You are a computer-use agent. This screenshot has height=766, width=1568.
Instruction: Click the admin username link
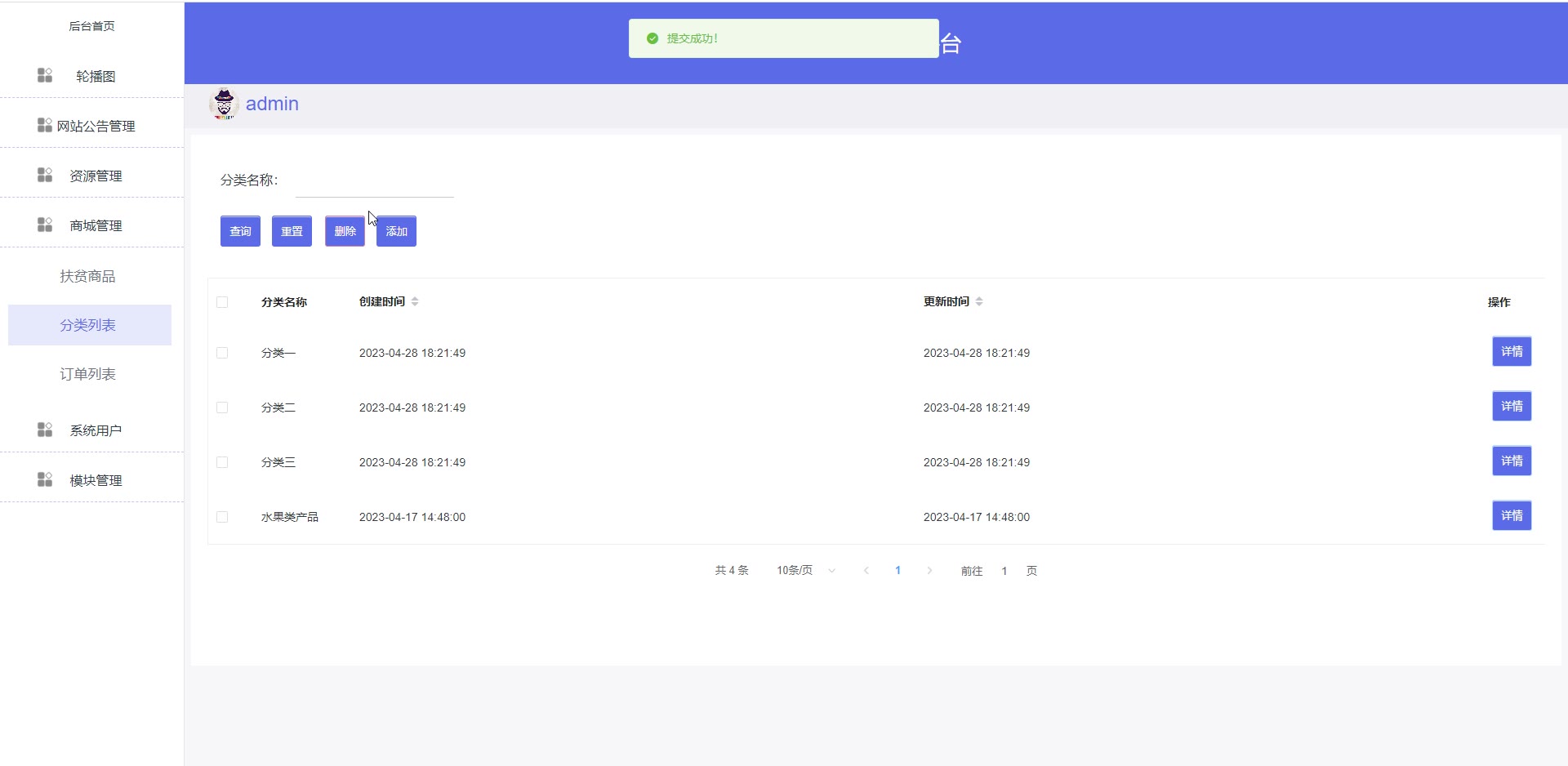[272, 105]
